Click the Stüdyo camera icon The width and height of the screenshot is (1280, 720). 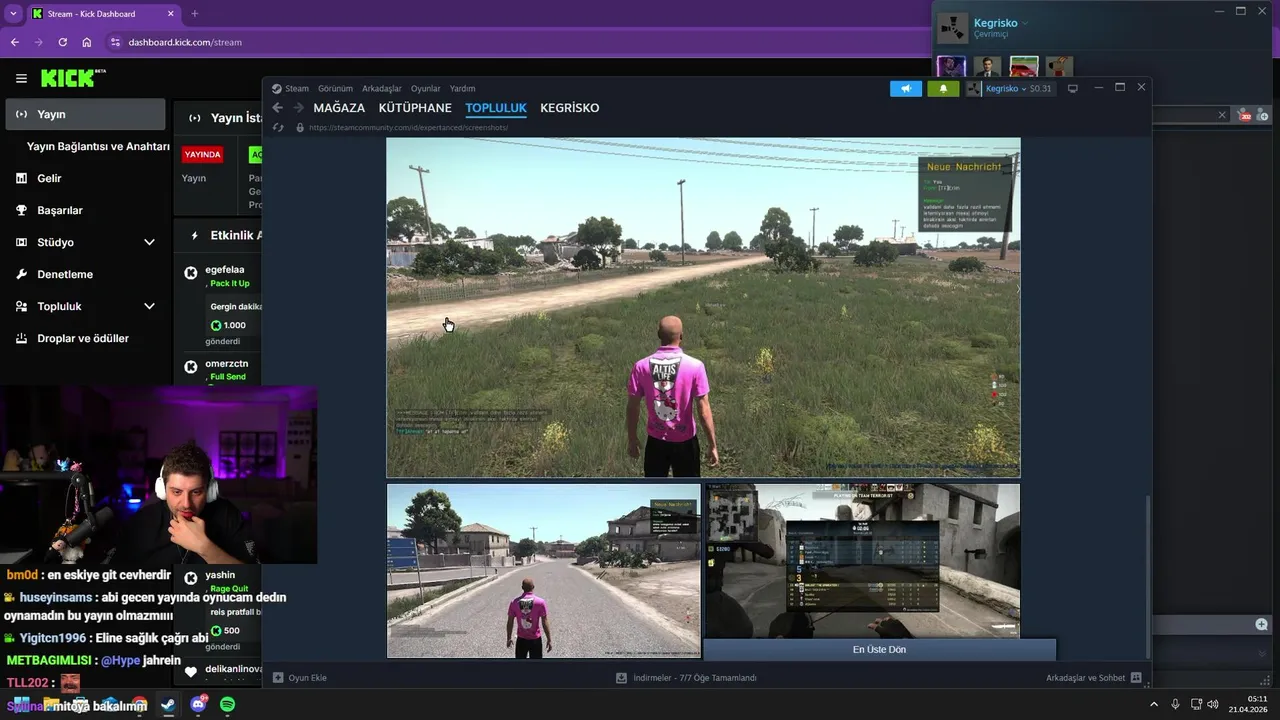(21, 242)
